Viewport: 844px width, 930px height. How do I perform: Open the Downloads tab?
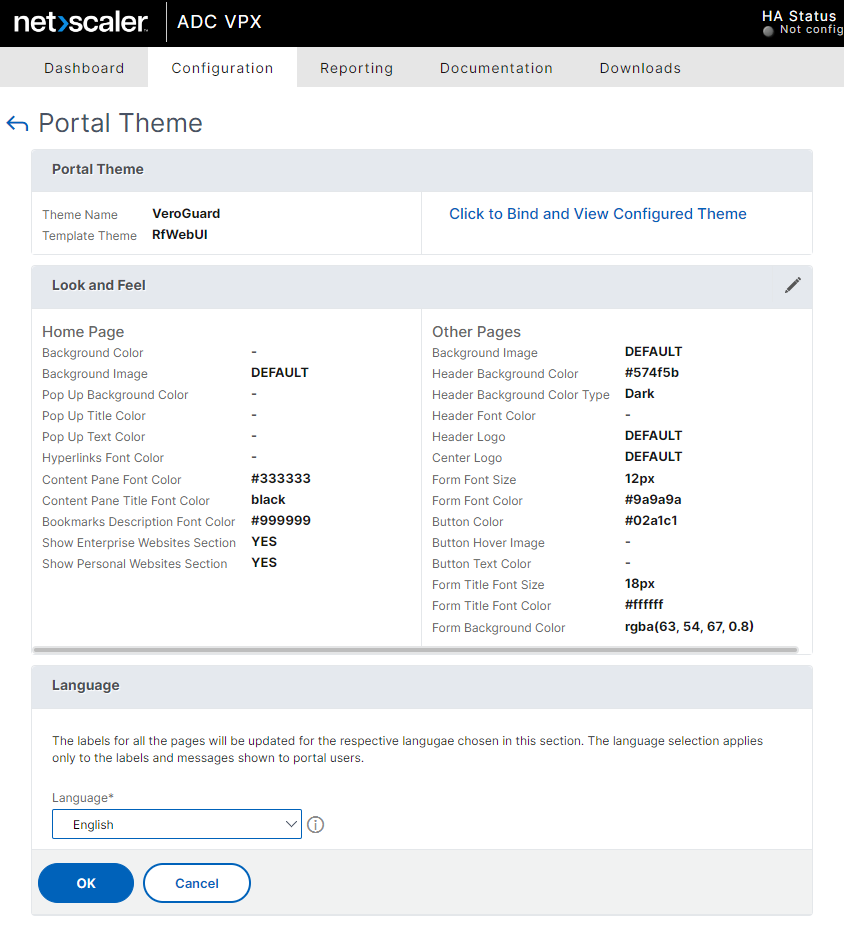[640, 68]
